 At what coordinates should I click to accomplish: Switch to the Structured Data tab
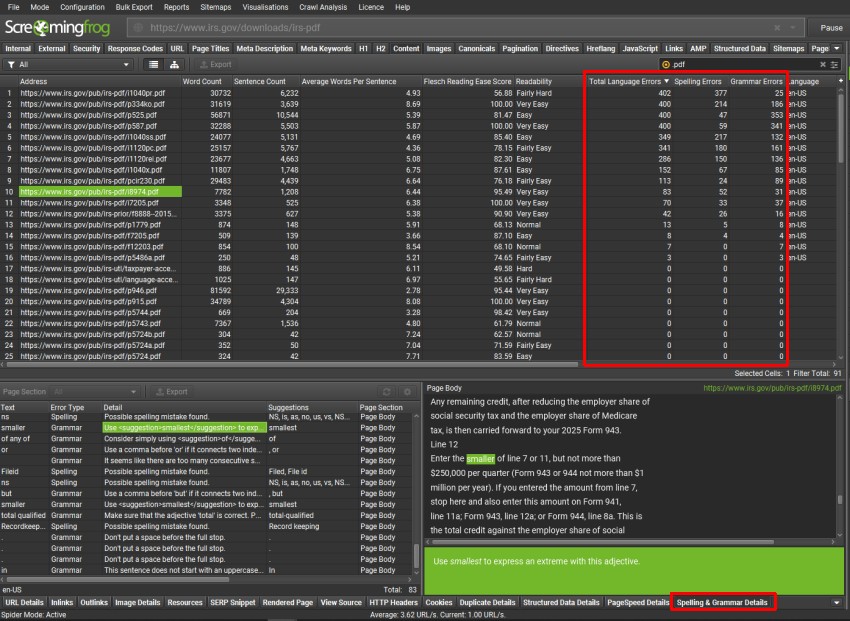coord(739,48)
